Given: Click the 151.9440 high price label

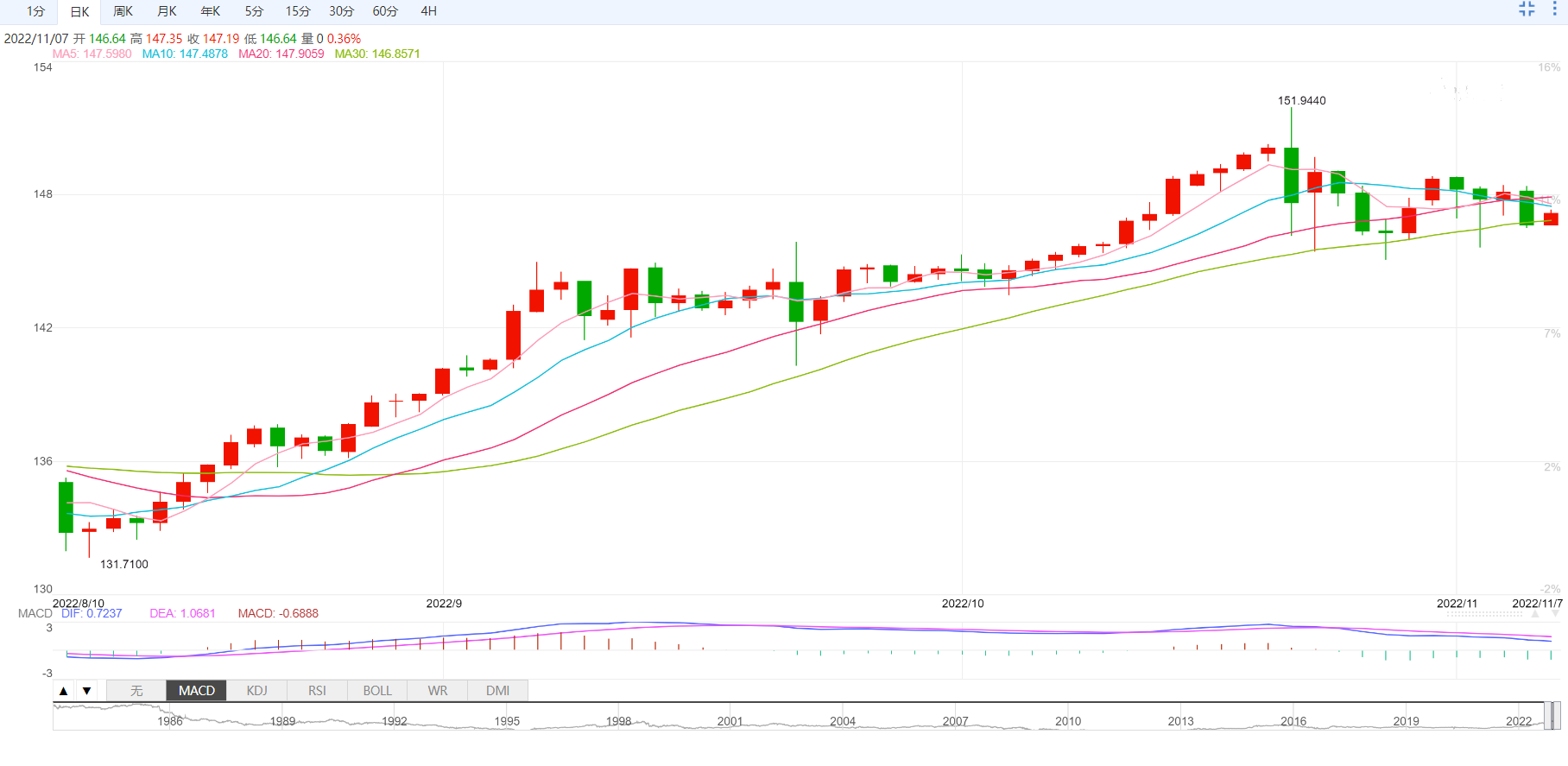Looking at the screenshot, I should click(x=1301, y=101).
